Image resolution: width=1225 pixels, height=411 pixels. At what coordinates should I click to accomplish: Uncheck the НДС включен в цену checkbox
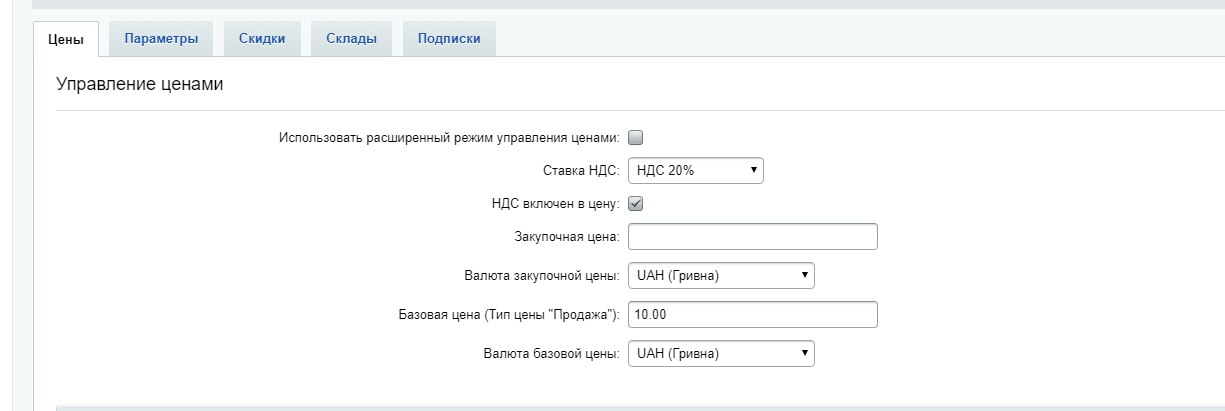click(x=635, y=203)
